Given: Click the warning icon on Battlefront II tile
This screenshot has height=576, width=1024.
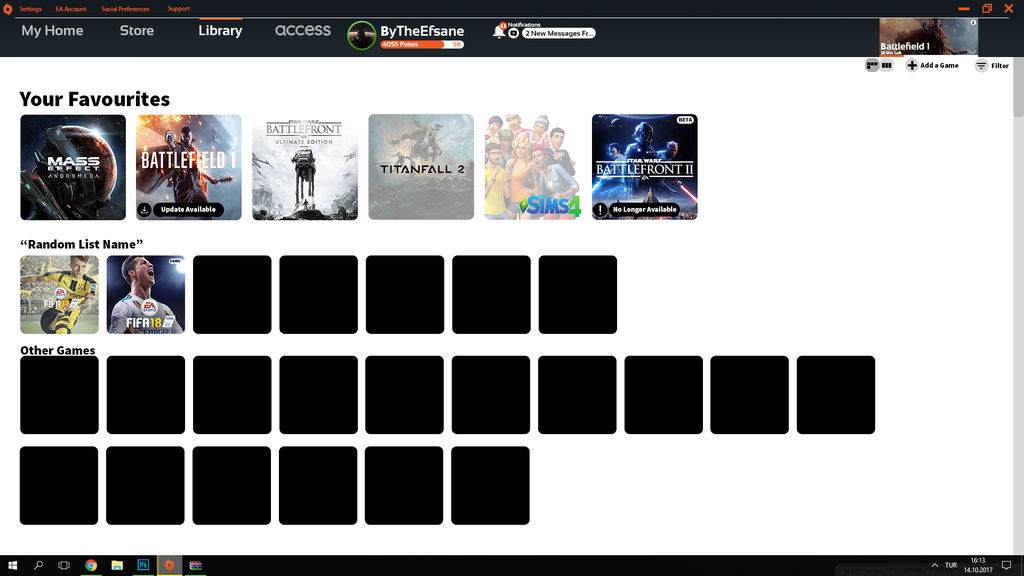Looking at the screenshot, I should pos(600,210).
